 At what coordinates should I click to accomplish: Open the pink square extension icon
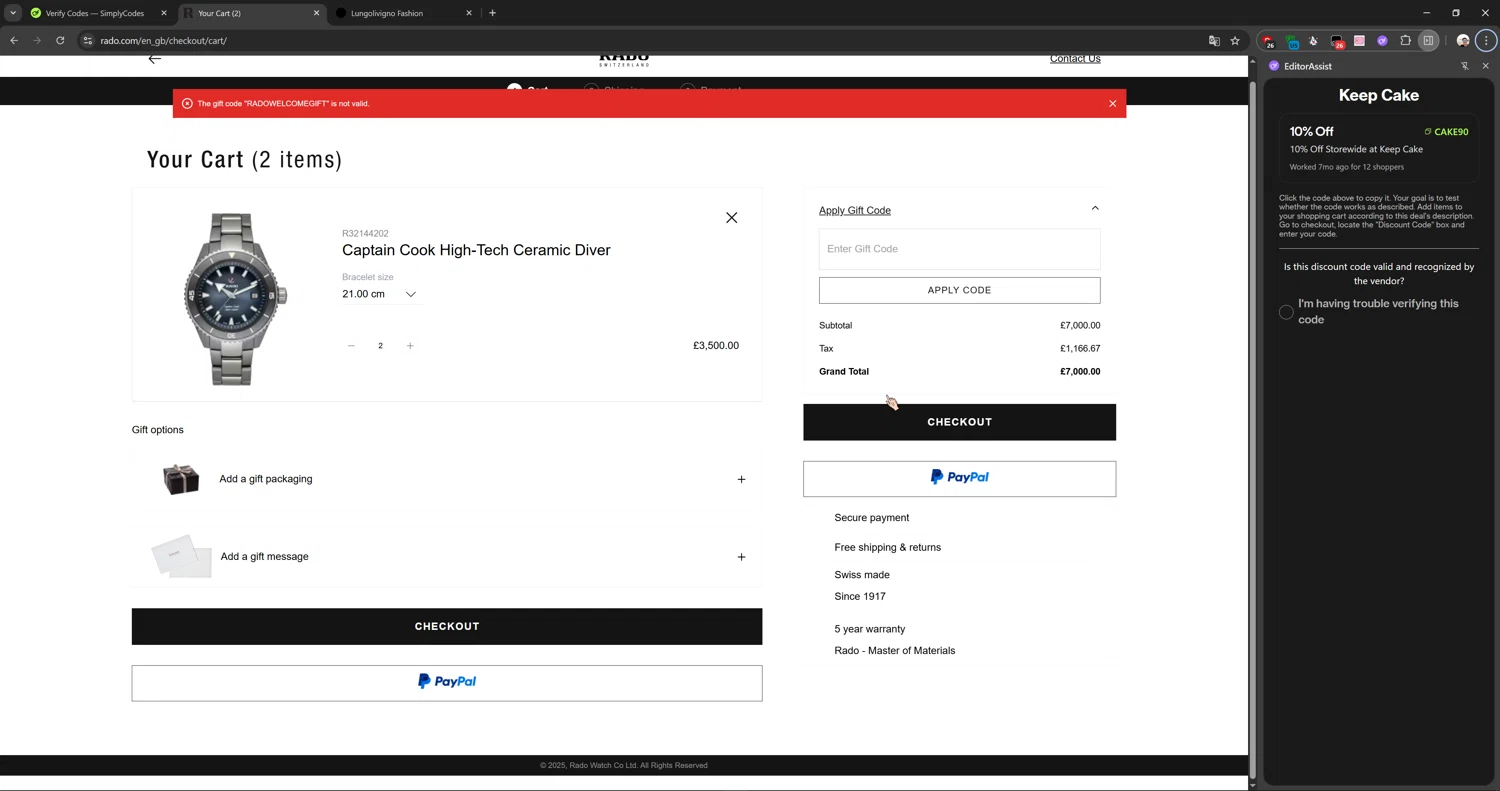point(1359,41)
